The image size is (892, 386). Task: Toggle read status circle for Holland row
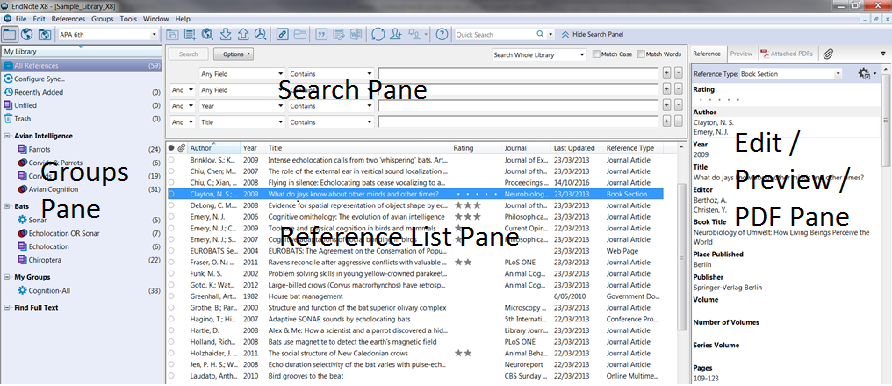[x=171, y=342]
